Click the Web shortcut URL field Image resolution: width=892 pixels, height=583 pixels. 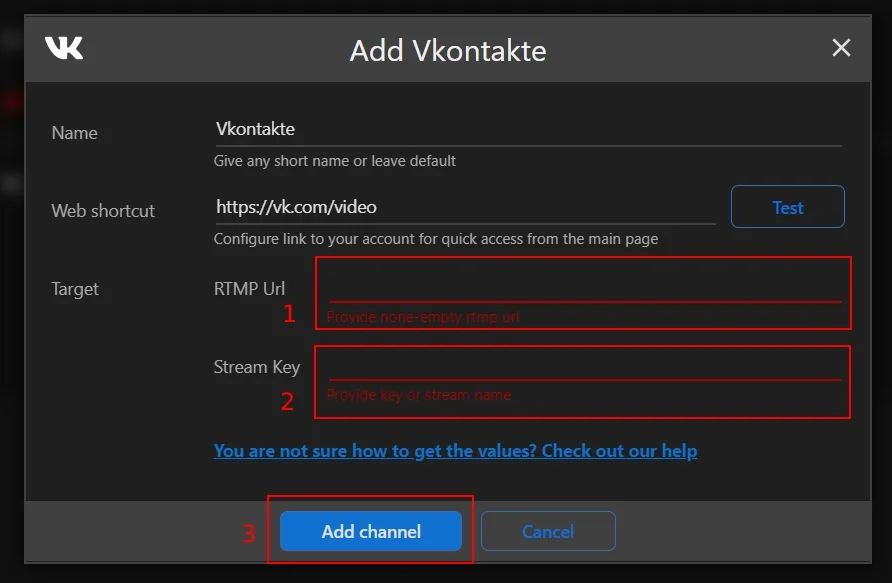465,208
